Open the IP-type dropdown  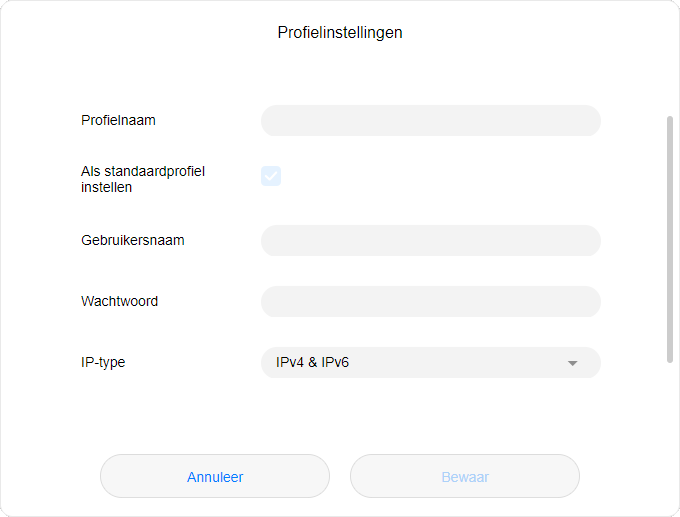pos(430,363)
